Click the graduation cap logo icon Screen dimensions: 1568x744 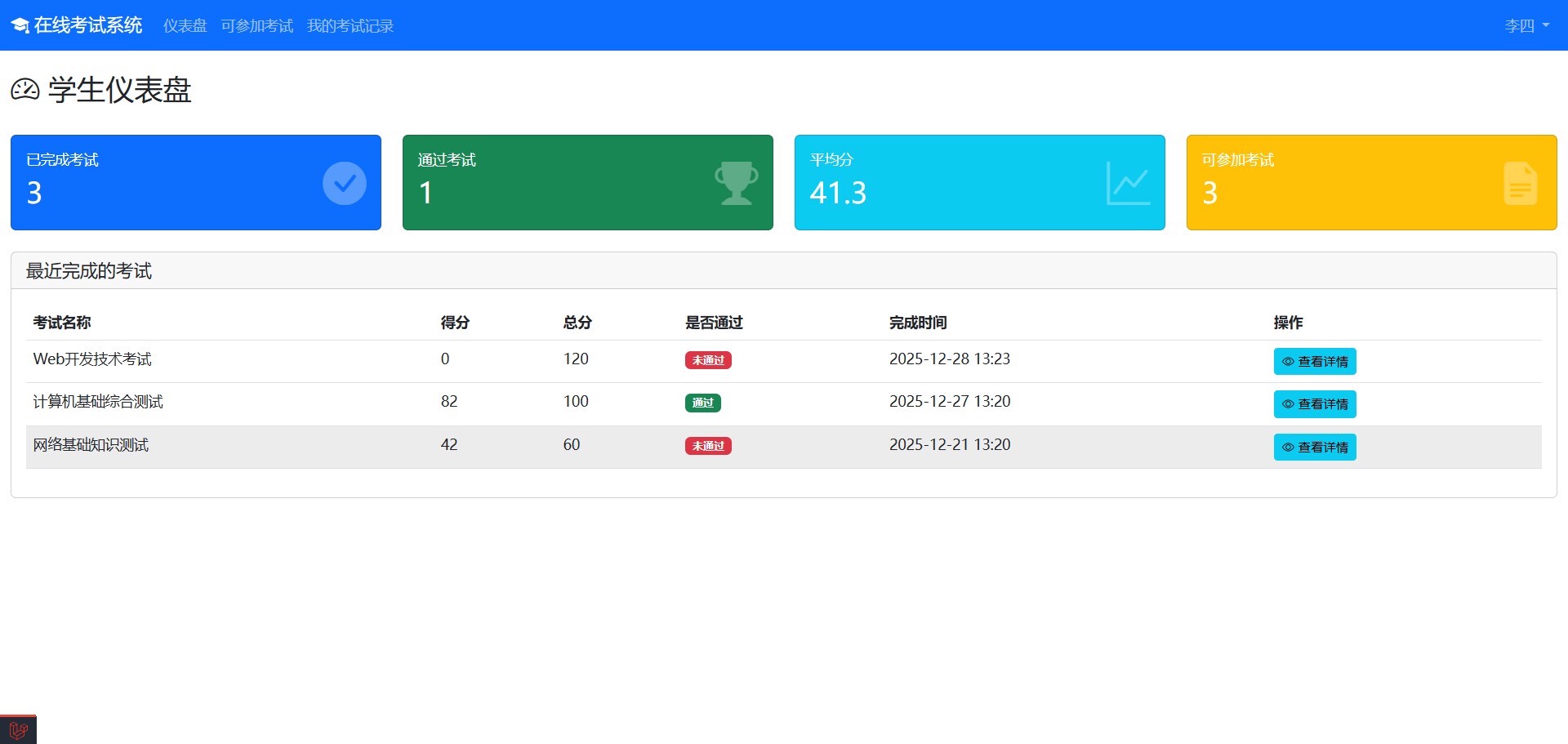tap(20, 26)
